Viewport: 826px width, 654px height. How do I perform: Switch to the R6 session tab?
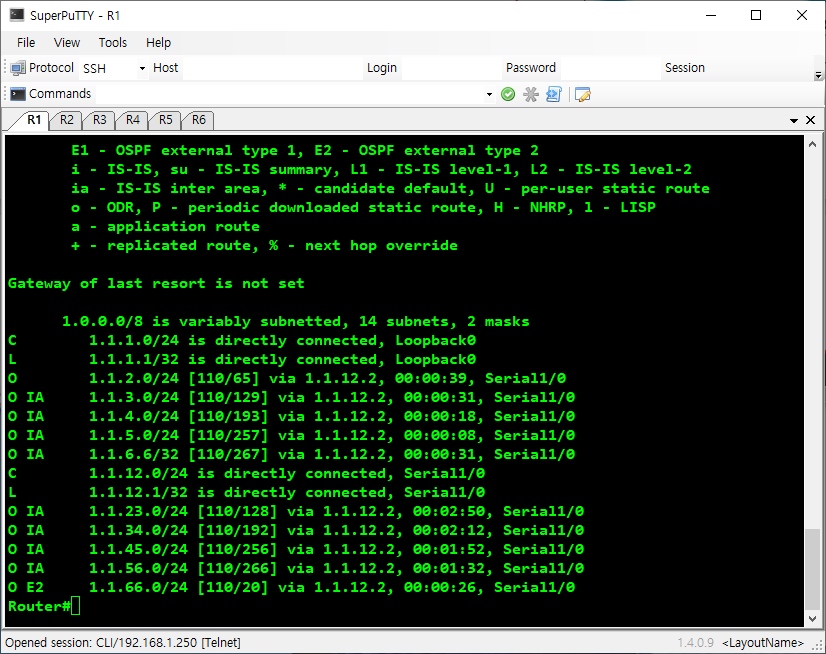[199, 120]
